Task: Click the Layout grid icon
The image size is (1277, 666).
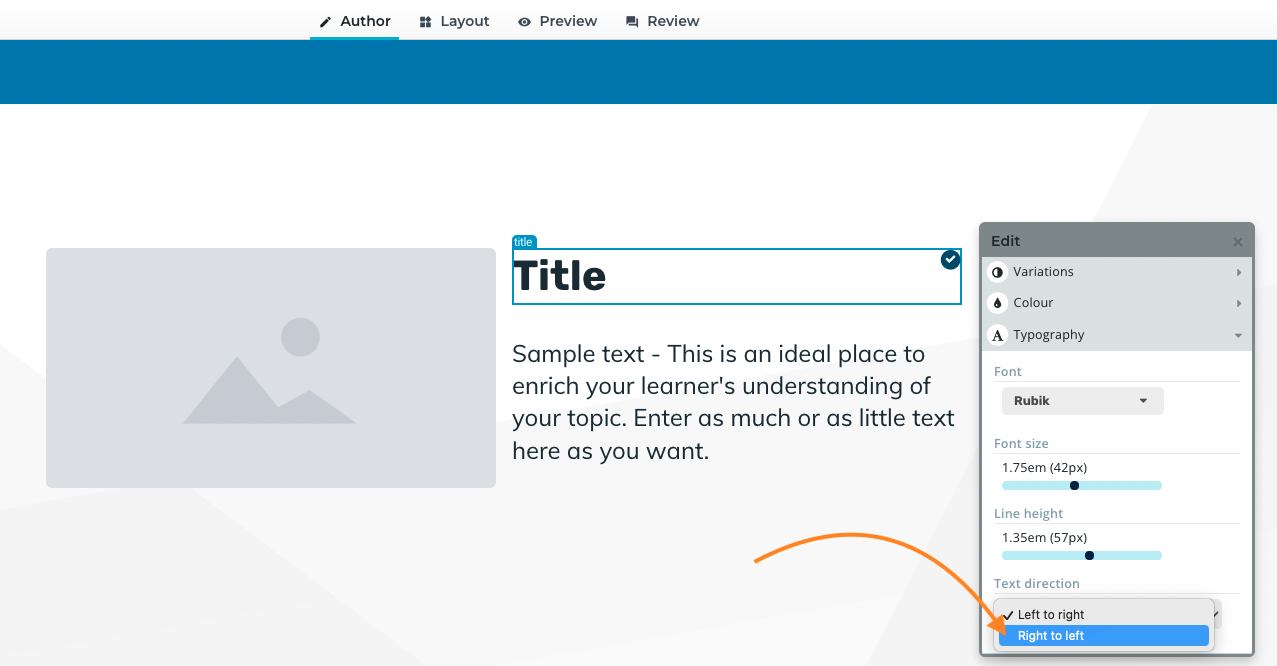Action: (426, 22)
